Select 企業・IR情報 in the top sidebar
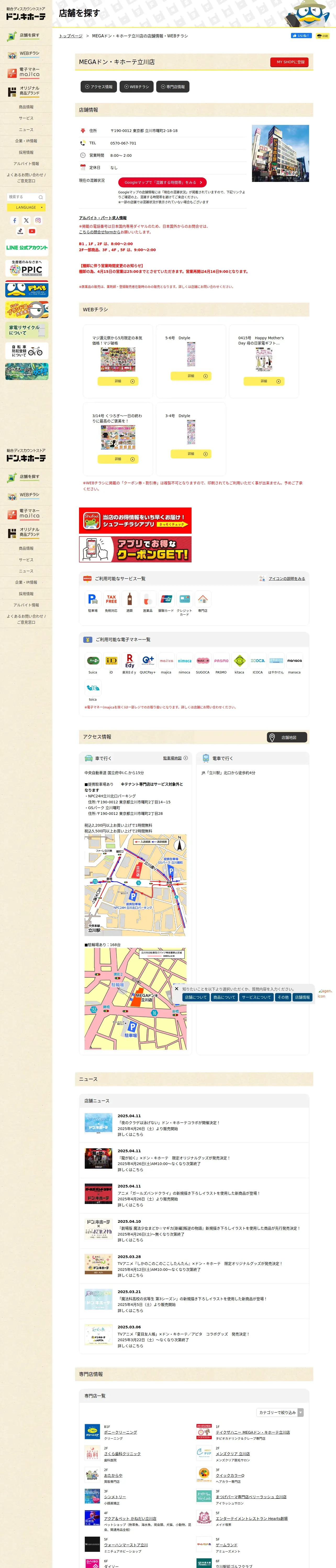Viewport: 336px width, 1568px height. pyautogui.click(x=26, y=141)
